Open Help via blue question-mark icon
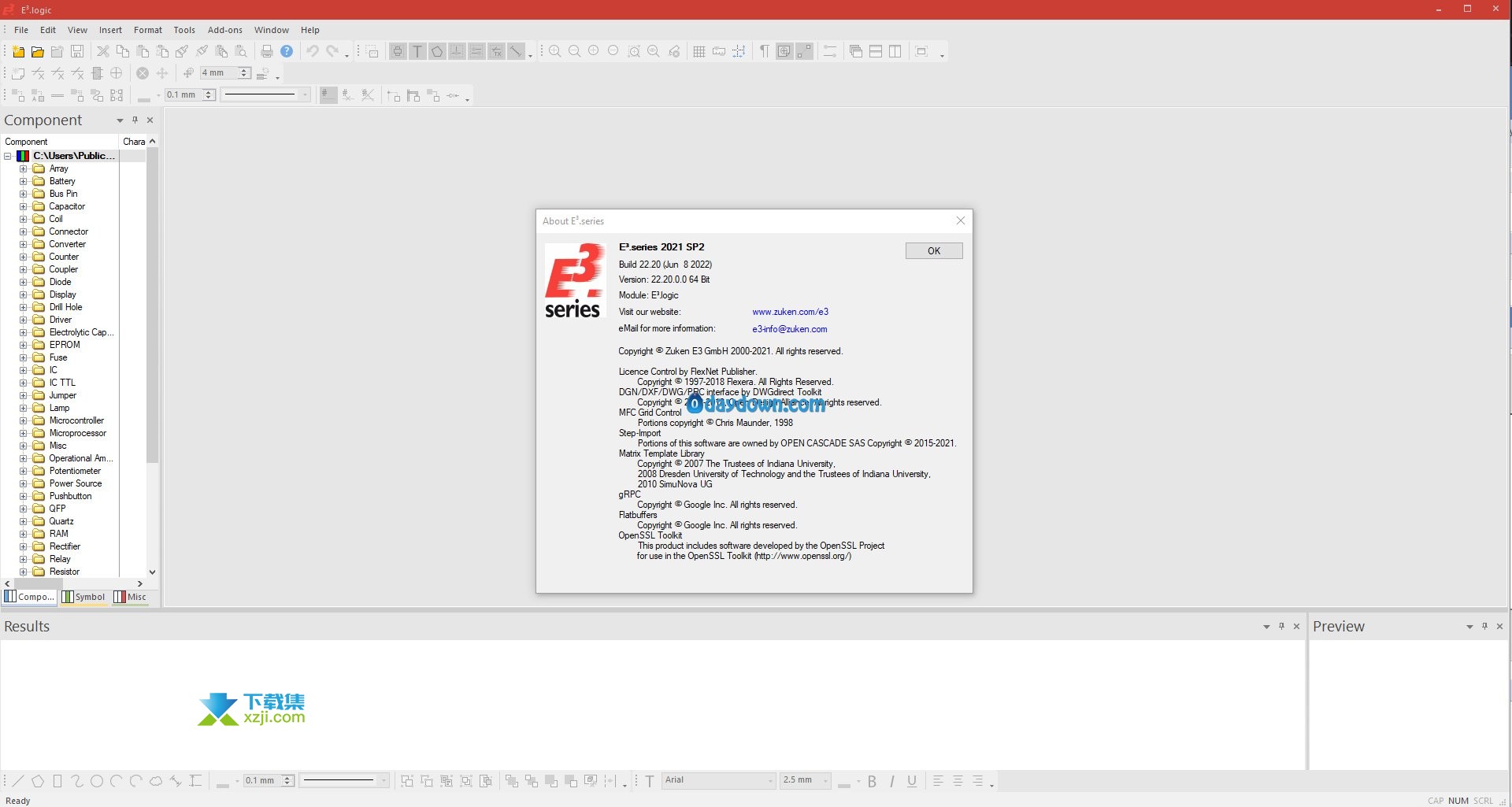 pos(287,52)
